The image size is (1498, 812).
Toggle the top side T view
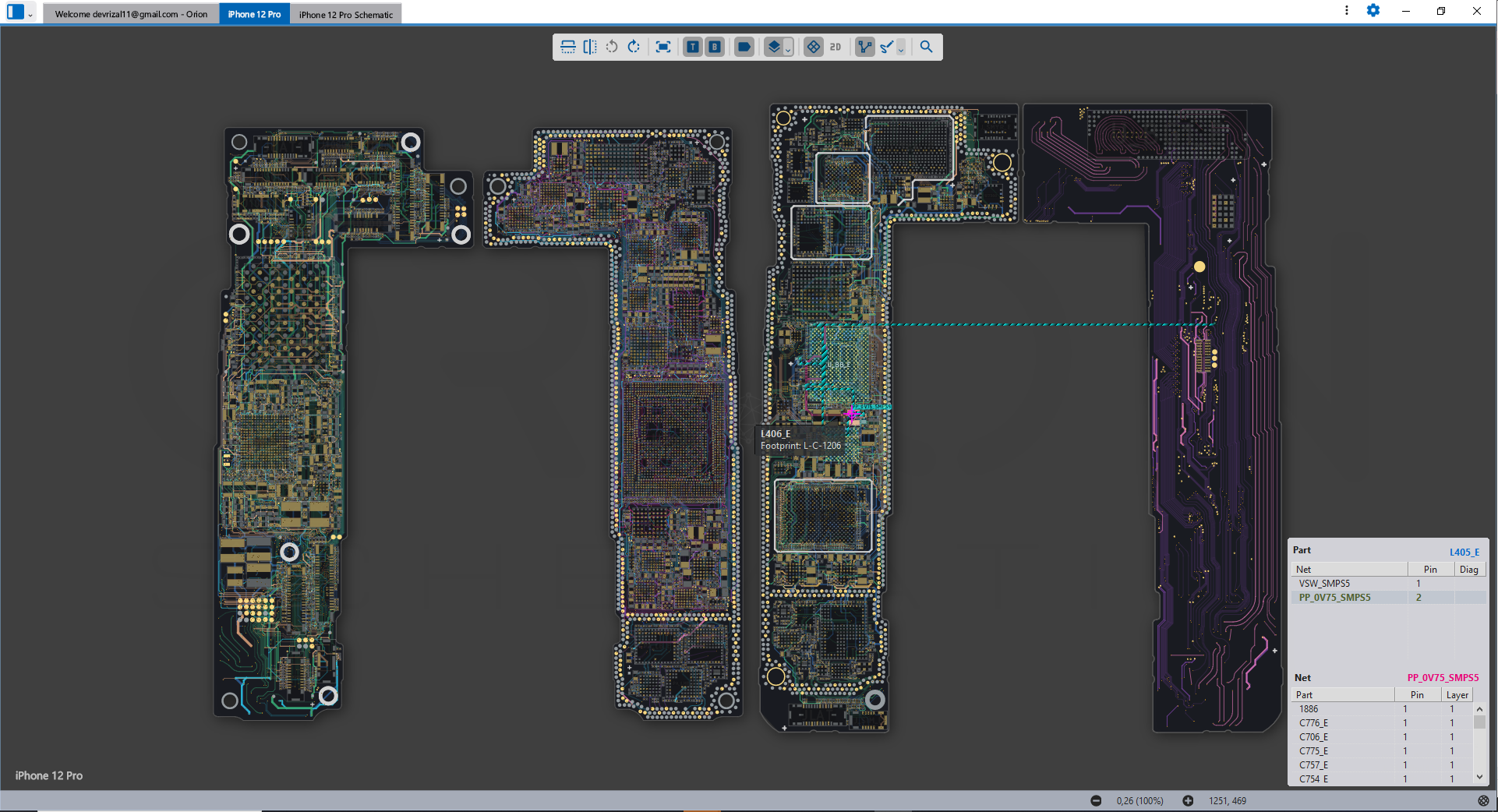click(x=692, y=47)
